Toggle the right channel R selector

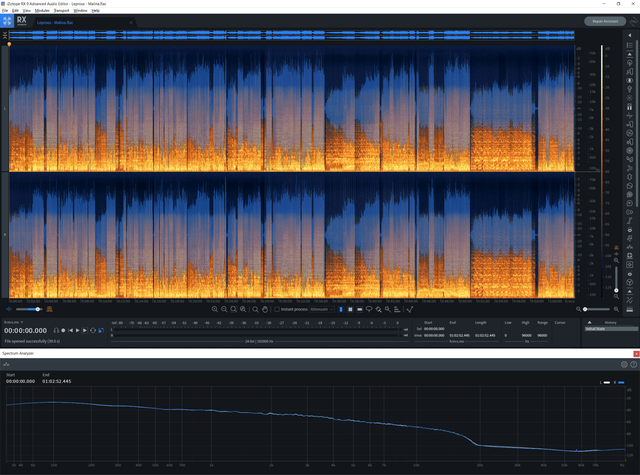pos(5,235)
